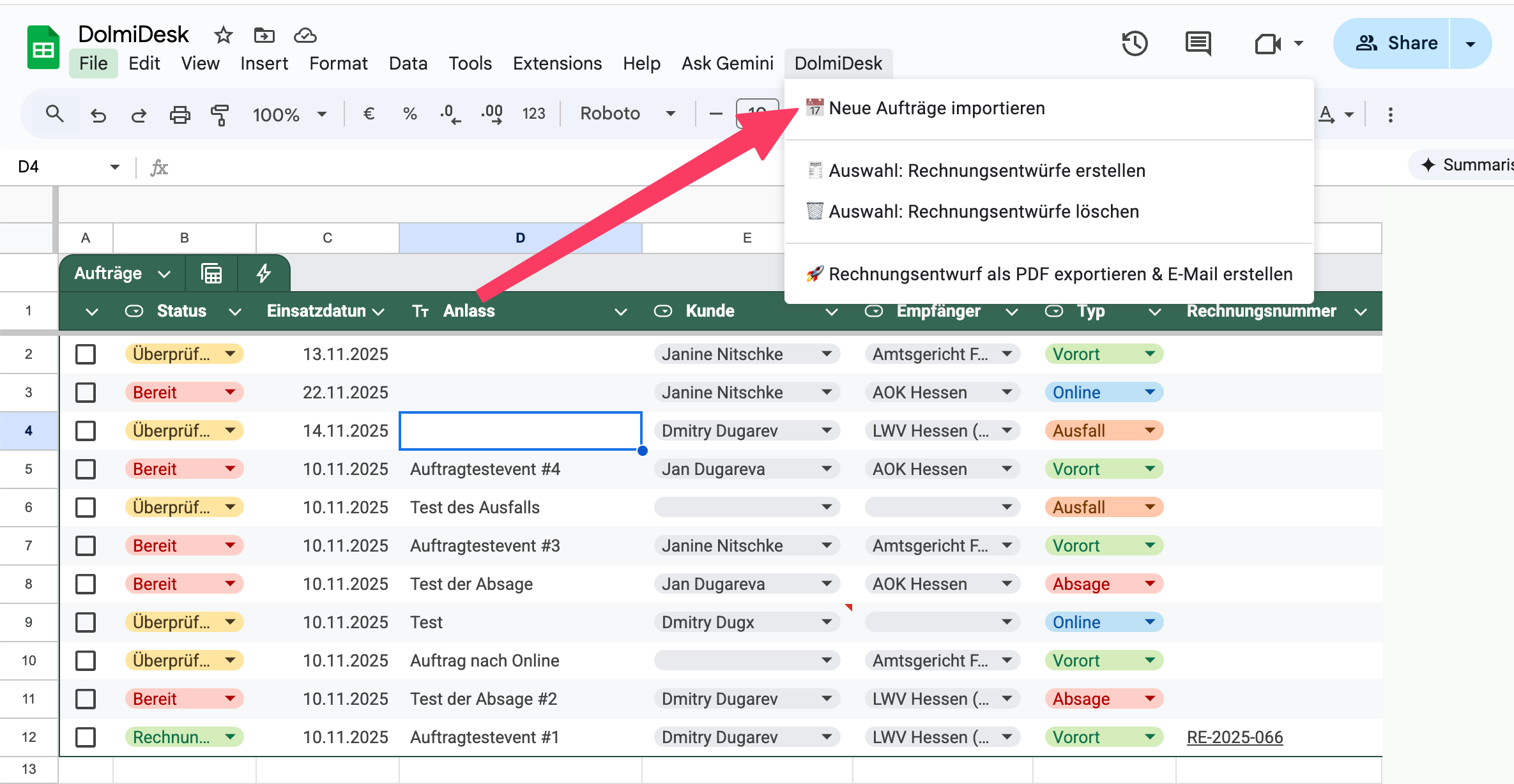Open version history clock icon
Image resolution: width=1514 pixels, height=784 pixels.
pyautogui.click(x=1135, y=43)
